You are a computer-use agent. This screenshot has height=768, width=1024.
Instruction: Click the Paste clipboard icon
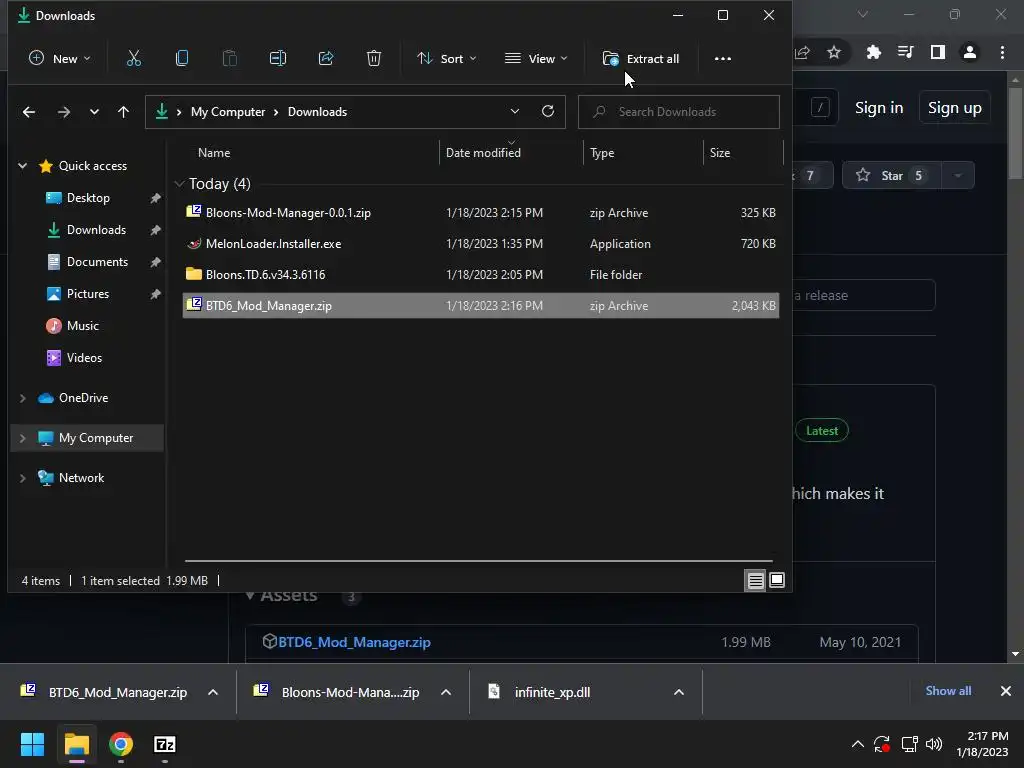tap(230, 59)
